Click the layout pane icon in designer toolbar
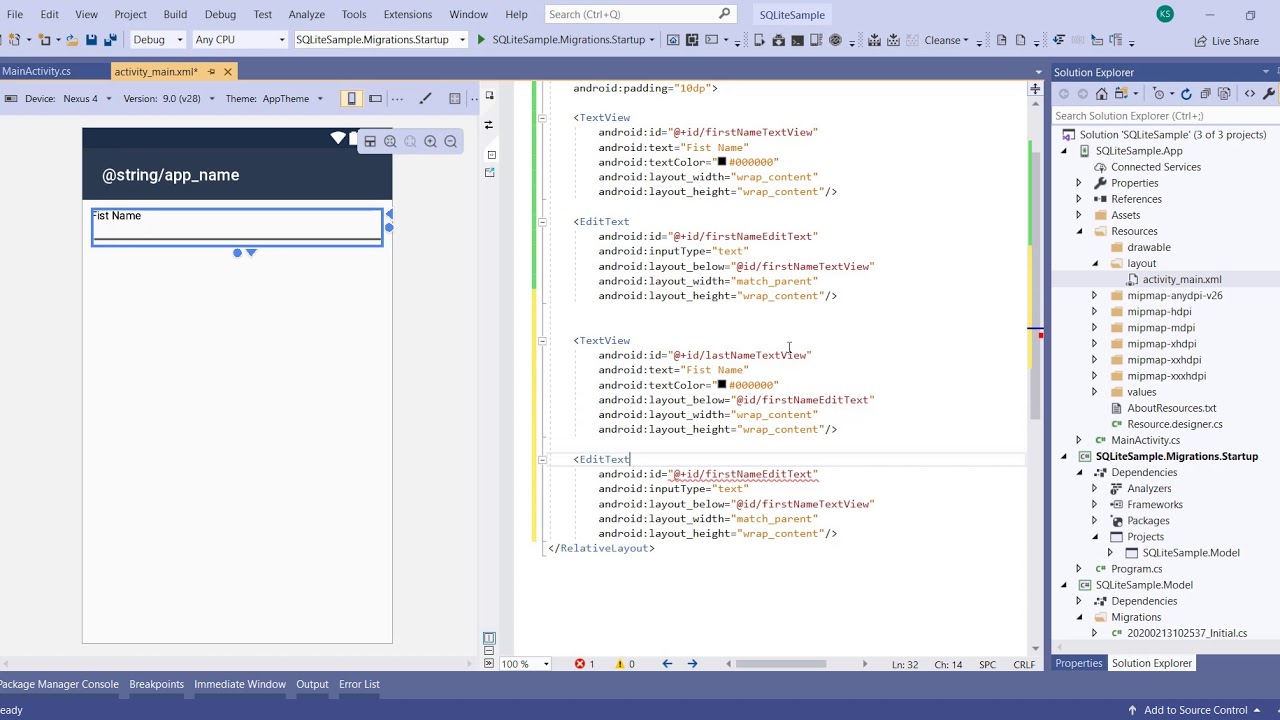 [370, 142]
